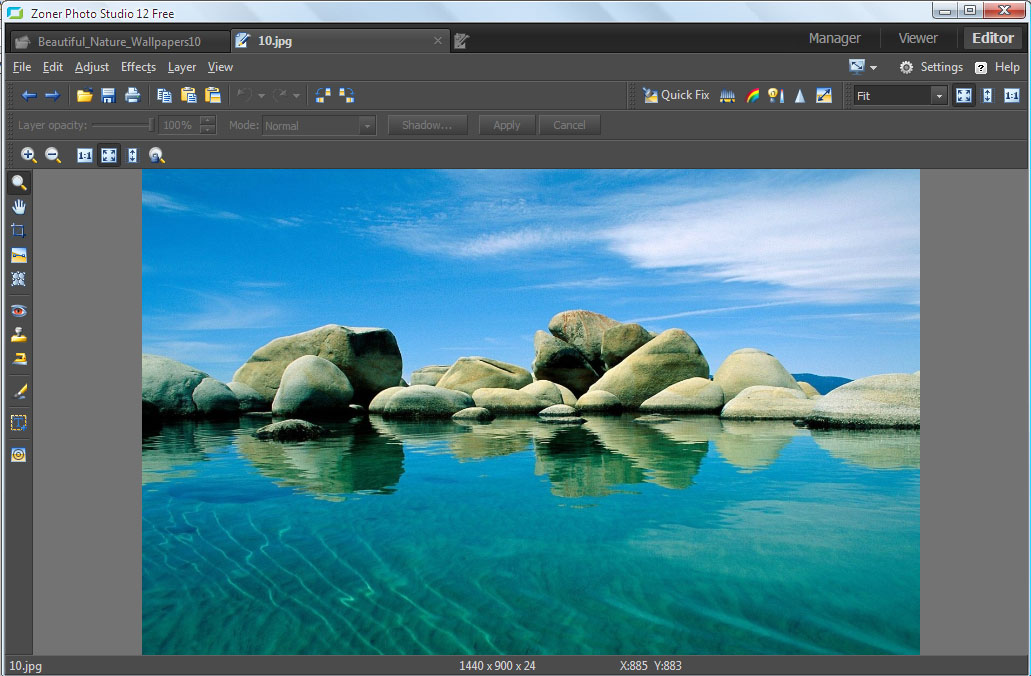This screenshot has height=676, width=1031.
Task: Select the Iron smoothing tool
Action: coord(18,359)
